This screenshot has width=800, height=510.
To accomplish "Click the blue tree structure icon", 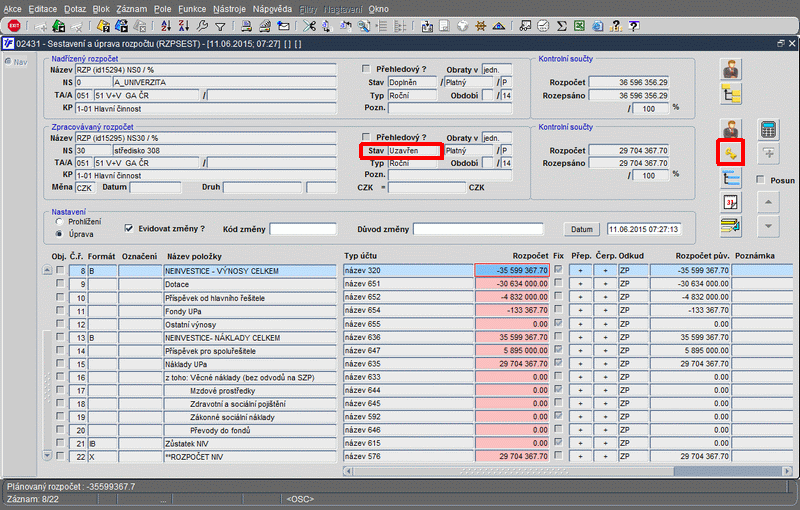I will click(731, 178).
